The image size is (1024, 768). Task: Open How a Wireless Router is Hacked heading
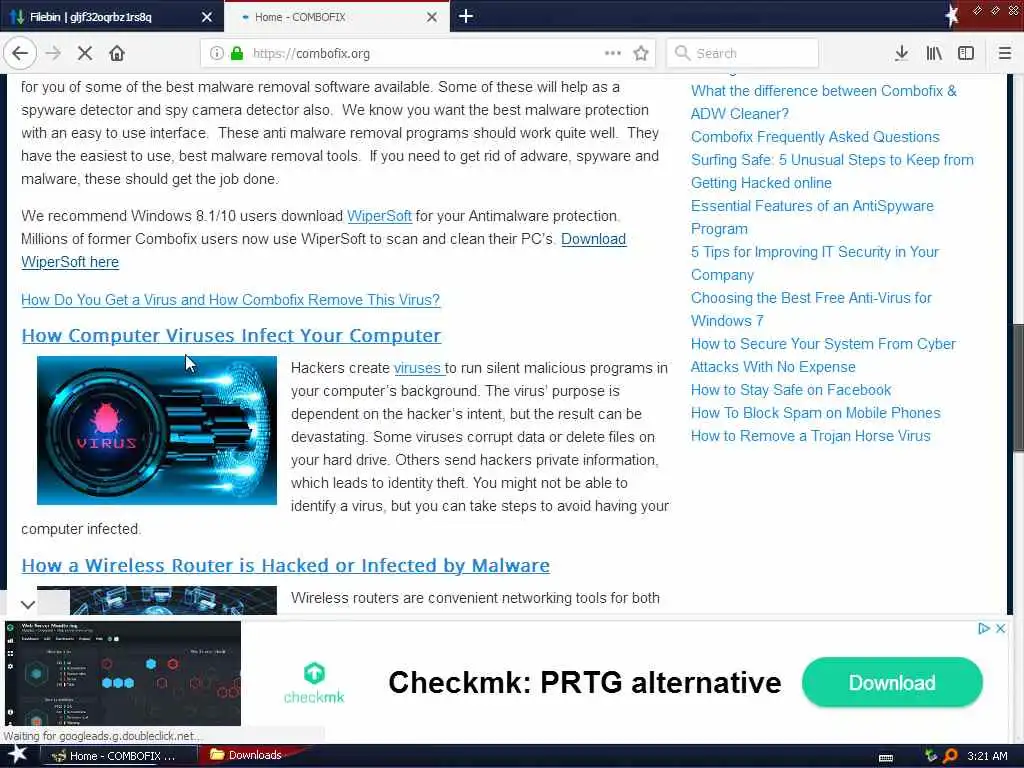point(285,566)
